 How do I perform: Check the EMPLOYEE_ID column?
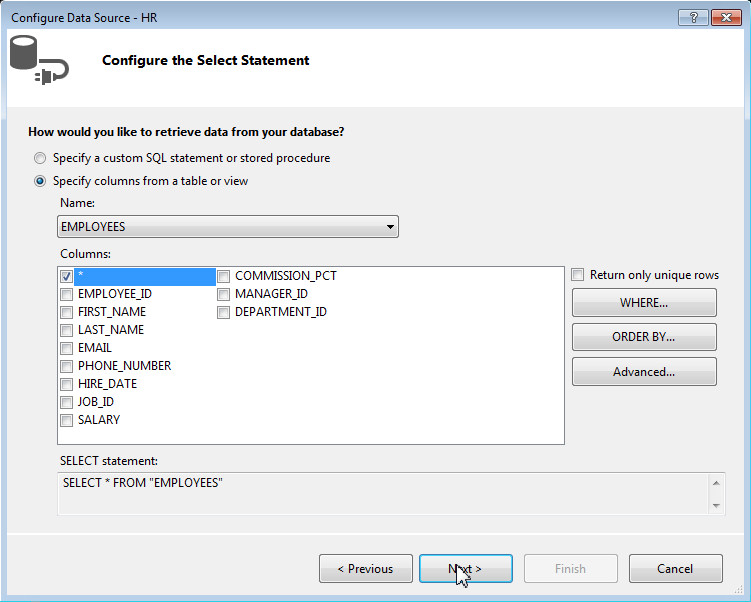67,294
